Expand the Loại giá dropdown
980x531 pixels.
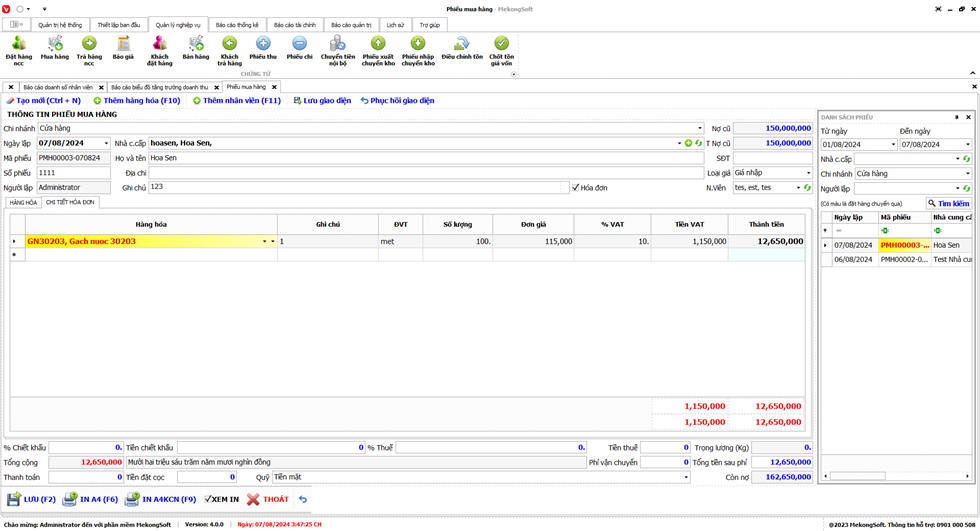(x=808, y=173)
